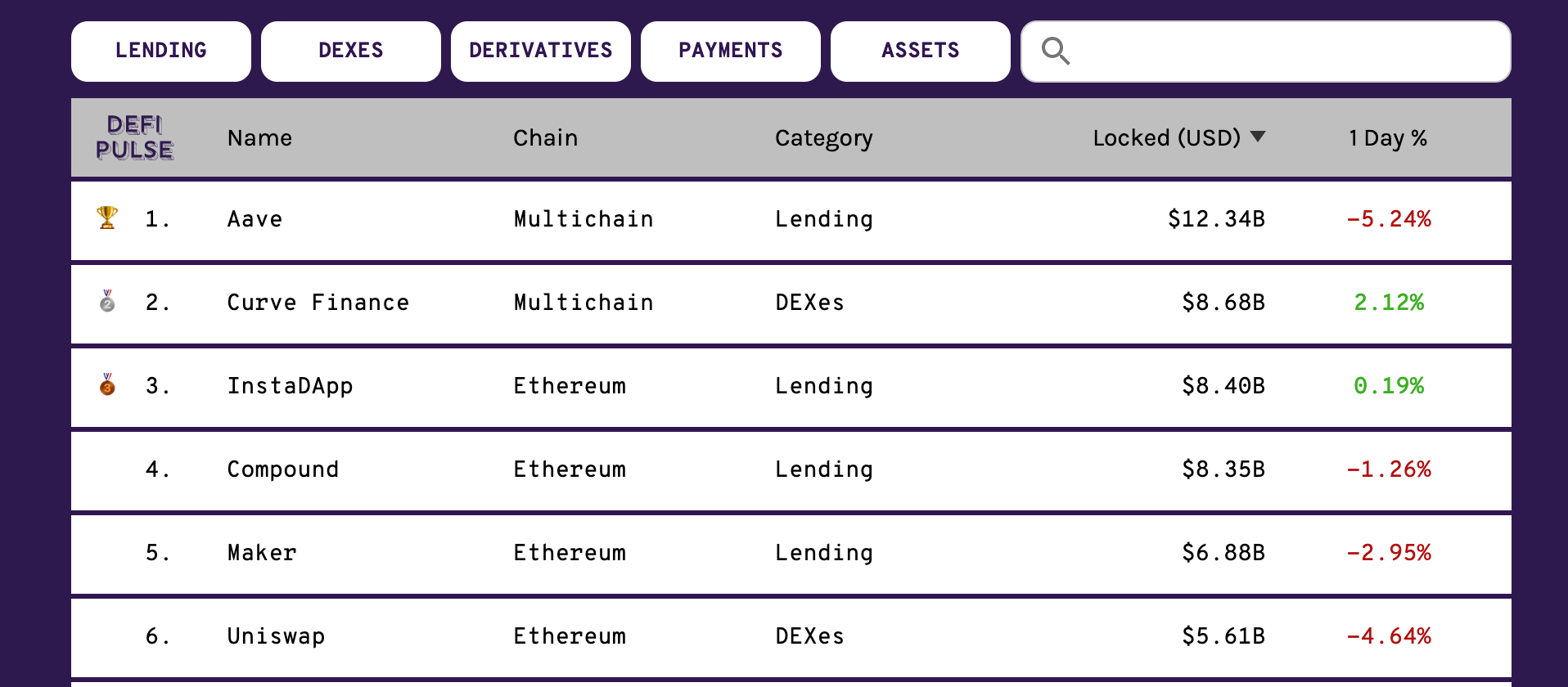This screenshot has width=1568, height=687.
Task: Open the Aave project link
Action: pyautogui.click(x=255, y=219)
